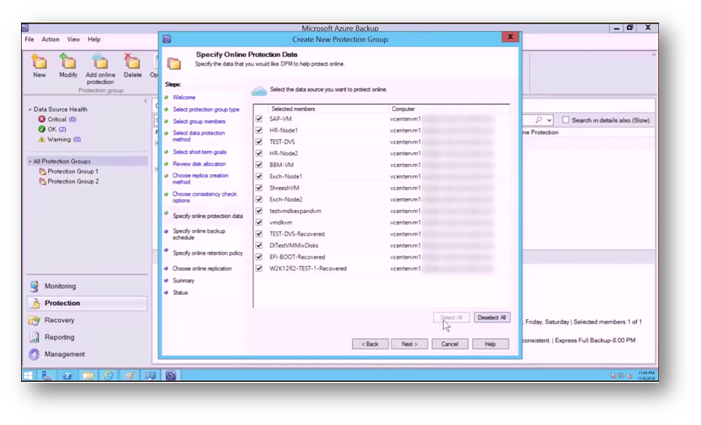The height and width of the screenshot is (425, 701).
Task: Open the search options dropdown arrow
Action: [x=549, y=120]
